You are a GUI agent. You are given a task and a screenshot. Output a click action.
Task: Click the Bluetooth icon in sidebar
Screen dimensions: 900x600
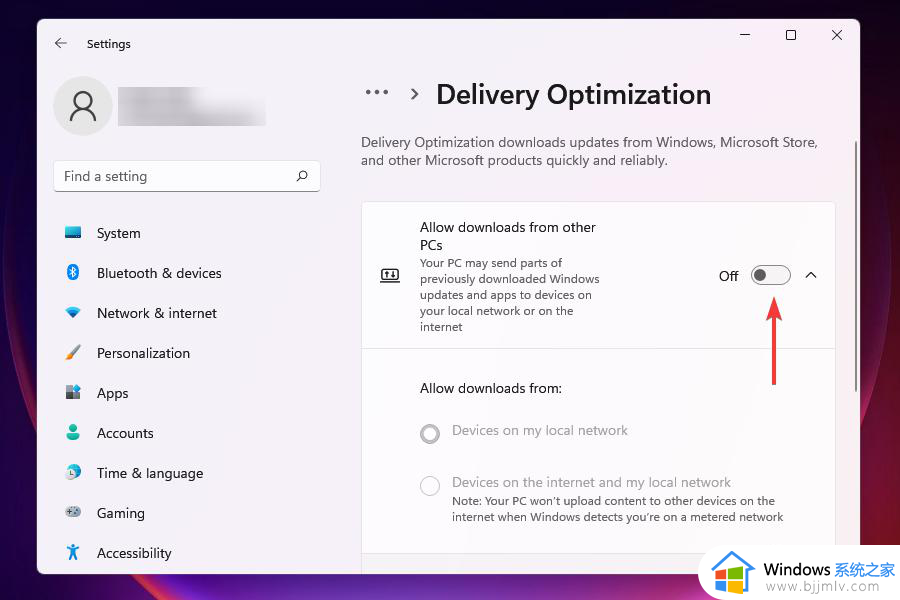point(73,272)
